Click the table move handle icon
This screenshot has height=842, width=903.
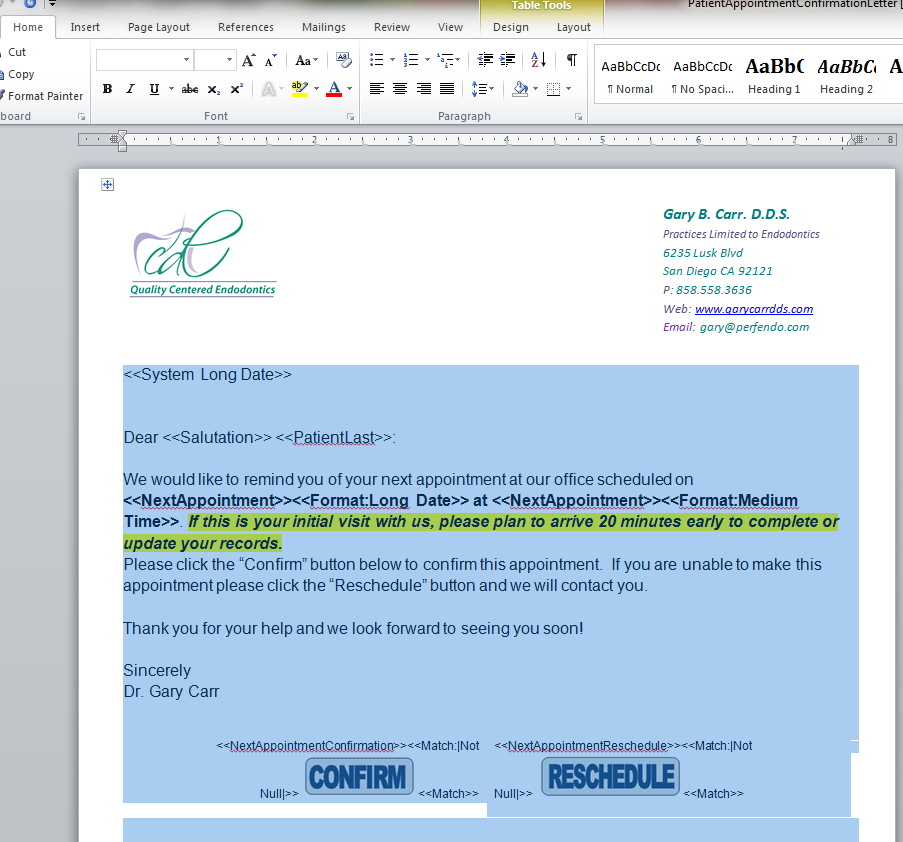pos(108,184)
